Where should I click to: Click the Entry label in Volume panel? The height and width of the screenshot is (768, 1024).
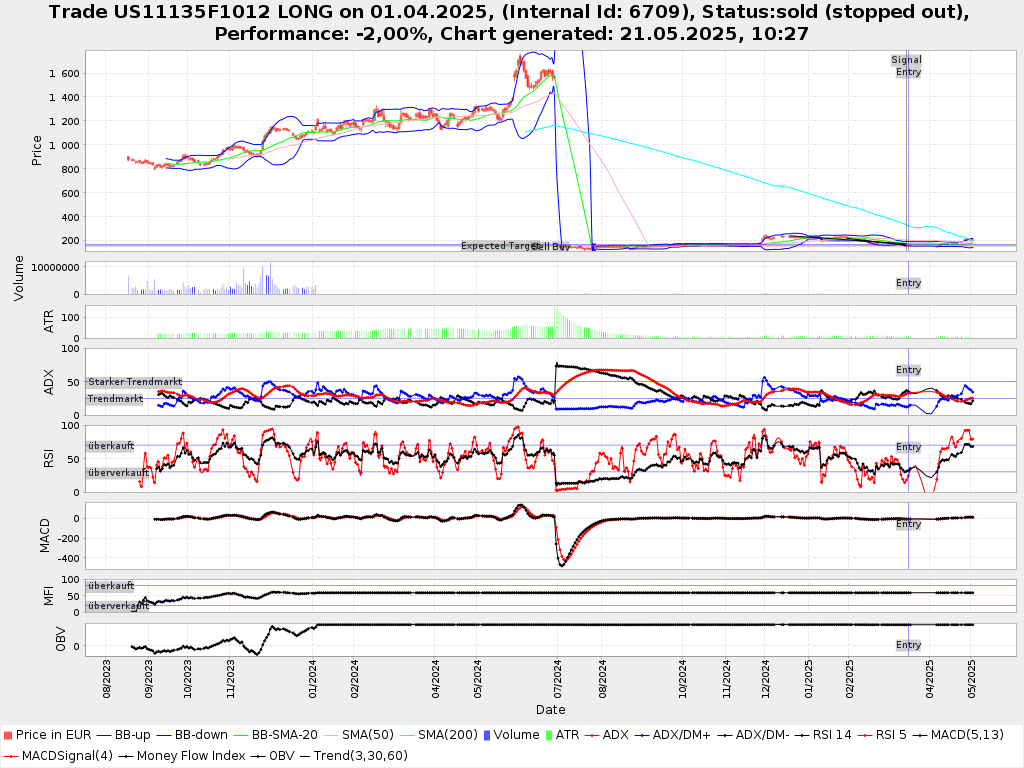(908, 283)
